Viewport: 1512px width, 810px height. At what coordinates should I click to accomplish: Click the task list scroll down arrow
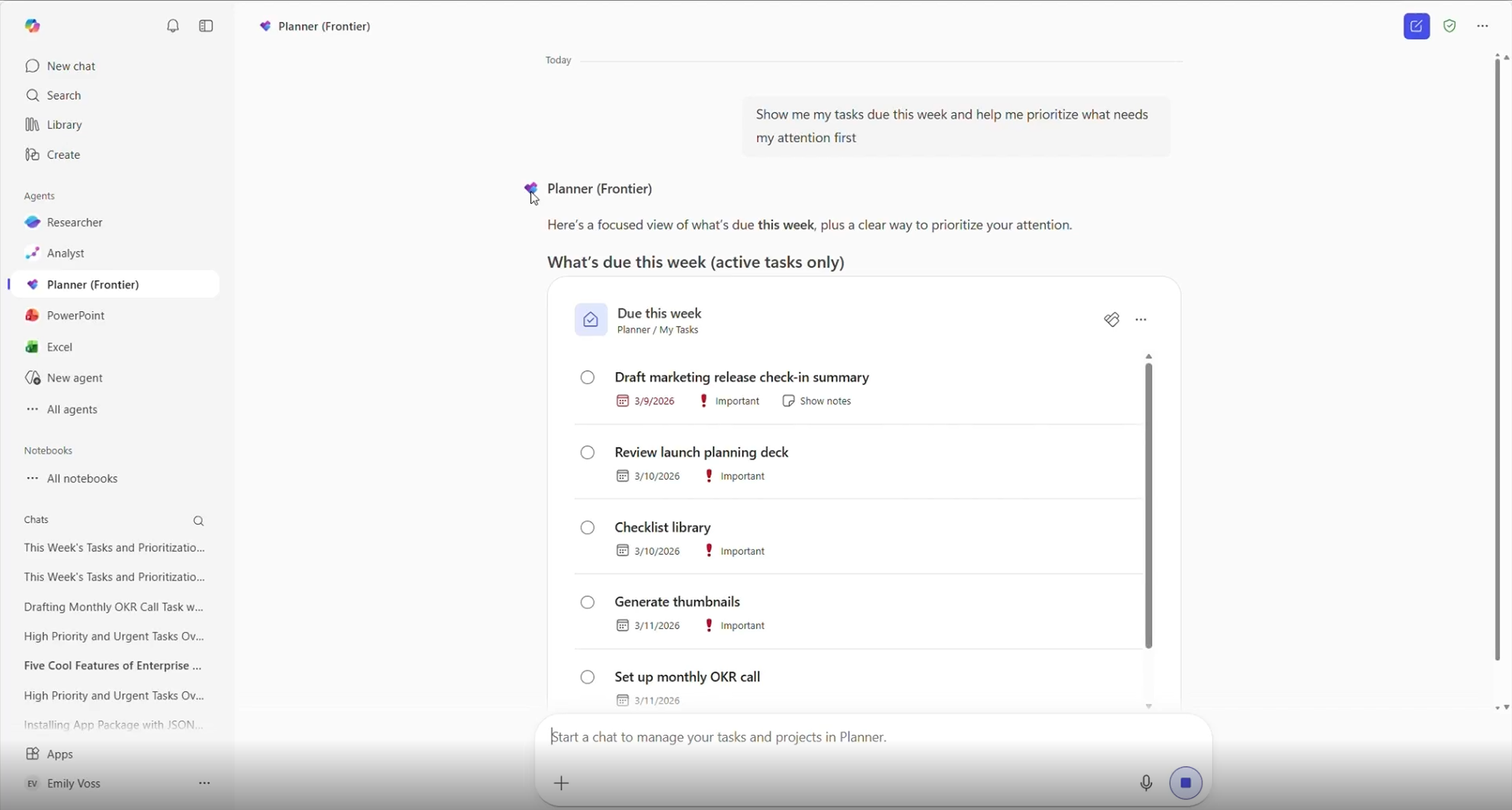pos(1148,706)
